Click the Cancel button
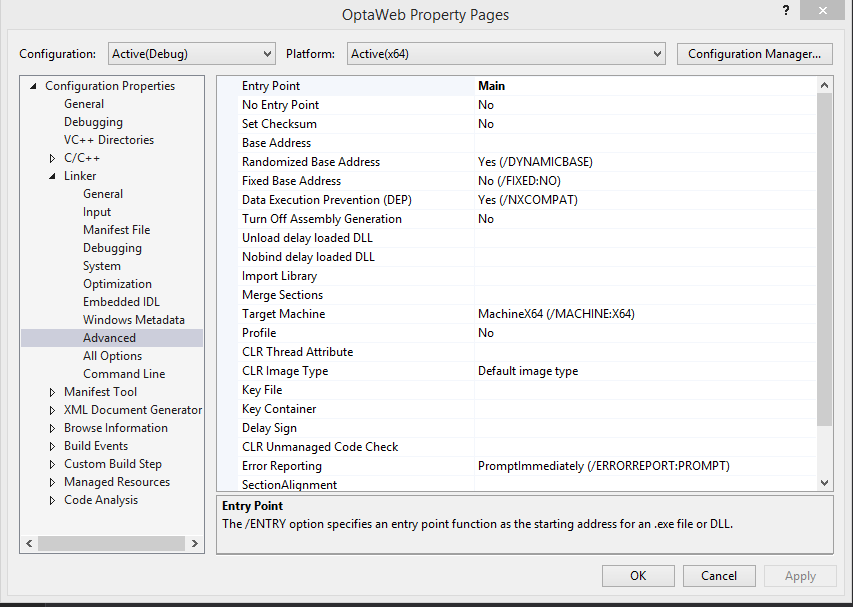The width and height of the screenshot is (853, 607). 718,576
